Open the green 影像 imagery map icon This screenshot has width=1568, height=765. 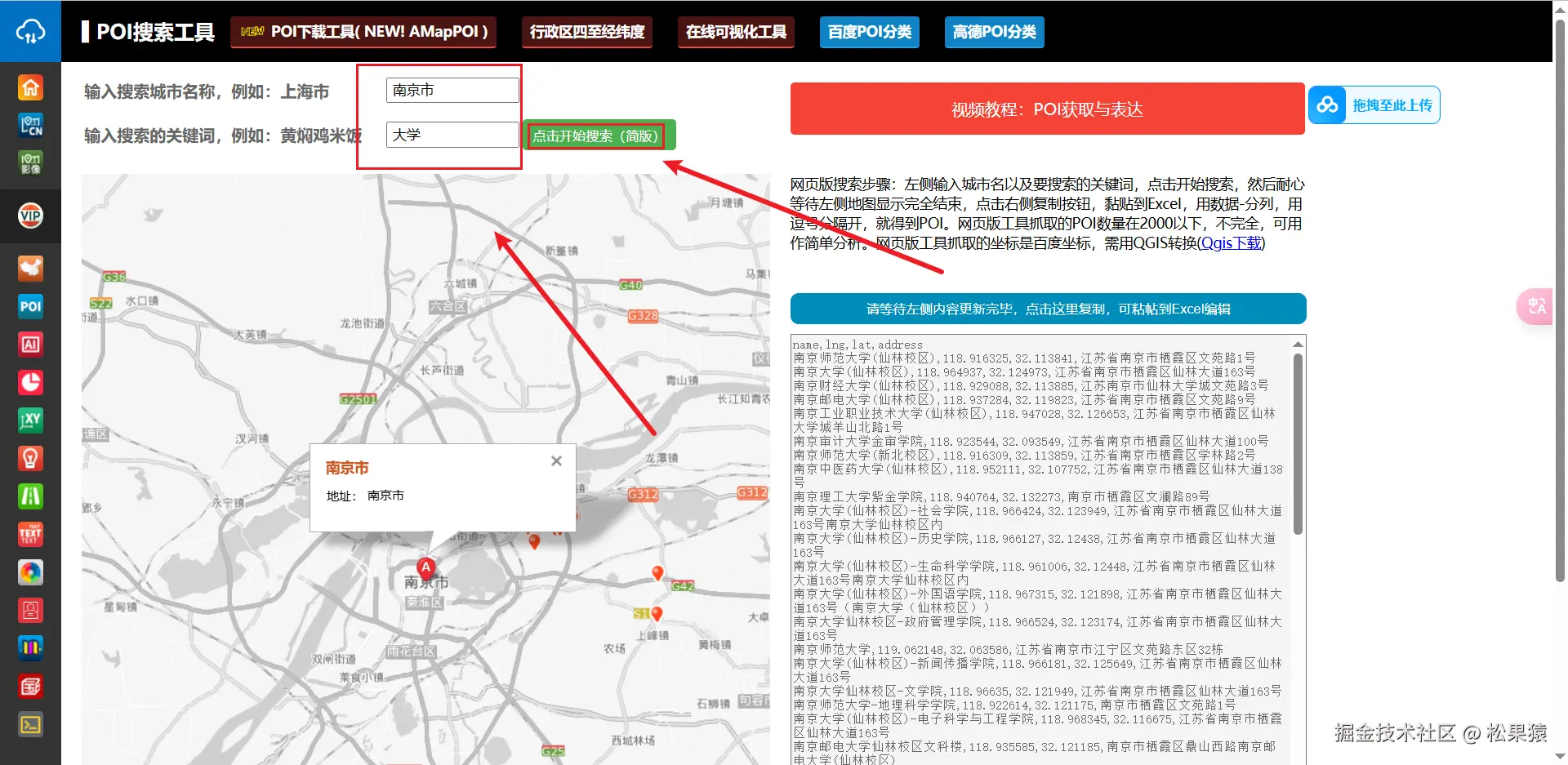(x=30, y=162)
